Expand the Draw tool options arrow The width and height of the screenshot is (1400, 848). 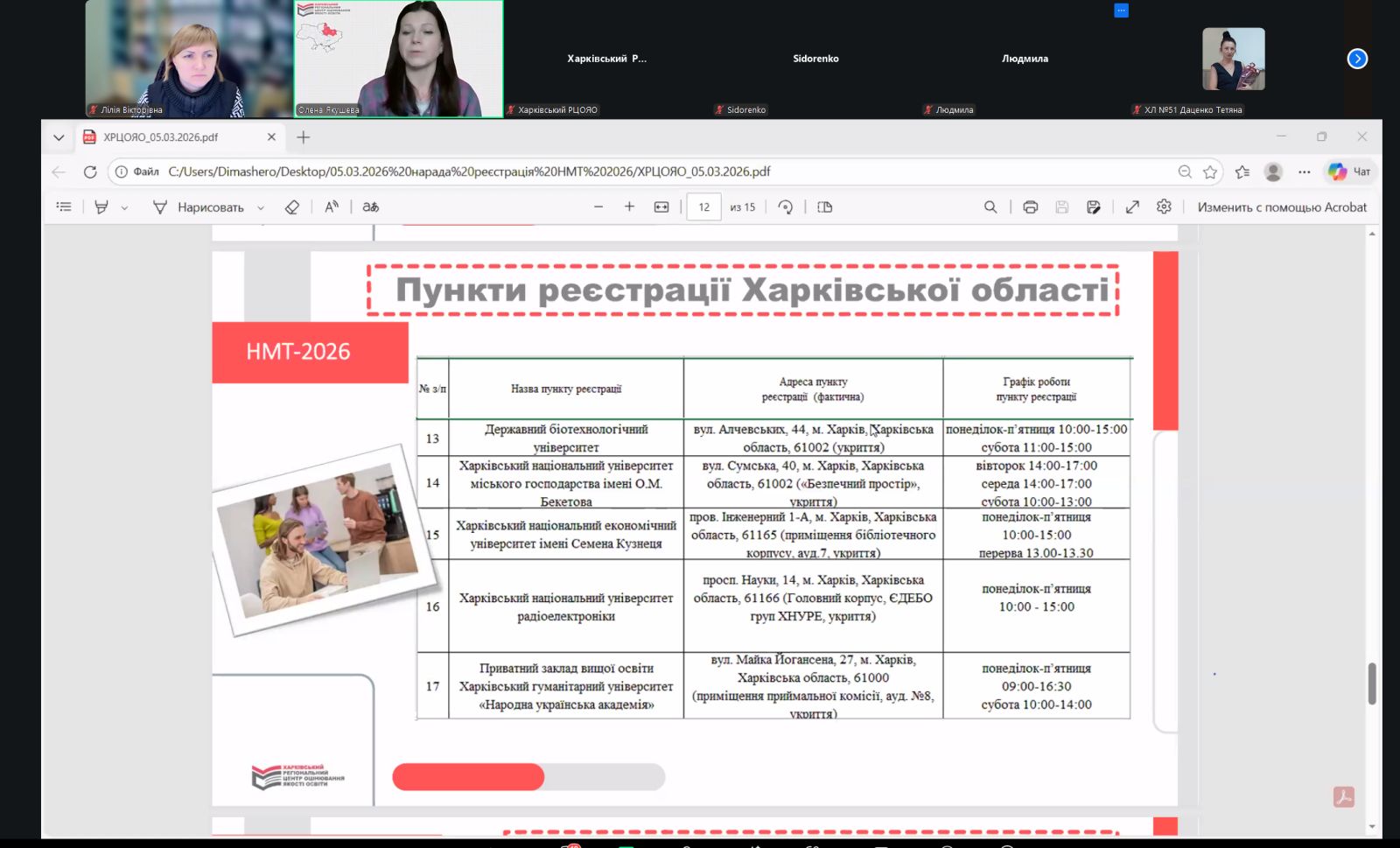[x=261, y=208]
